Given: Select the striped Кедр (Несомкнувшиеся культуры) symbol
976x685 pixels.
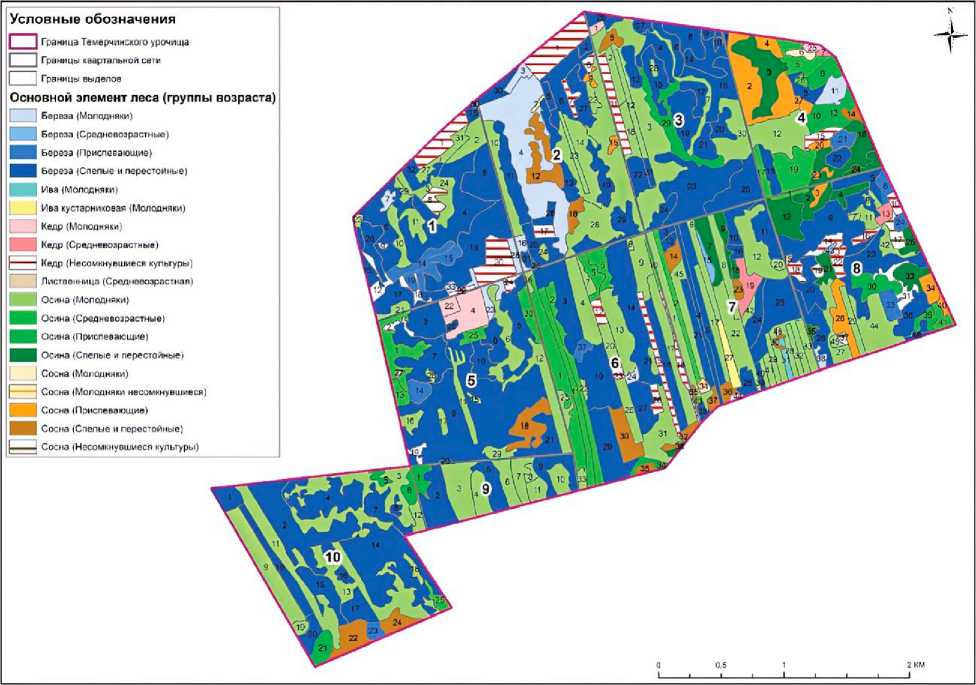Looking at the screenshot, I should (x=22, y=263).
